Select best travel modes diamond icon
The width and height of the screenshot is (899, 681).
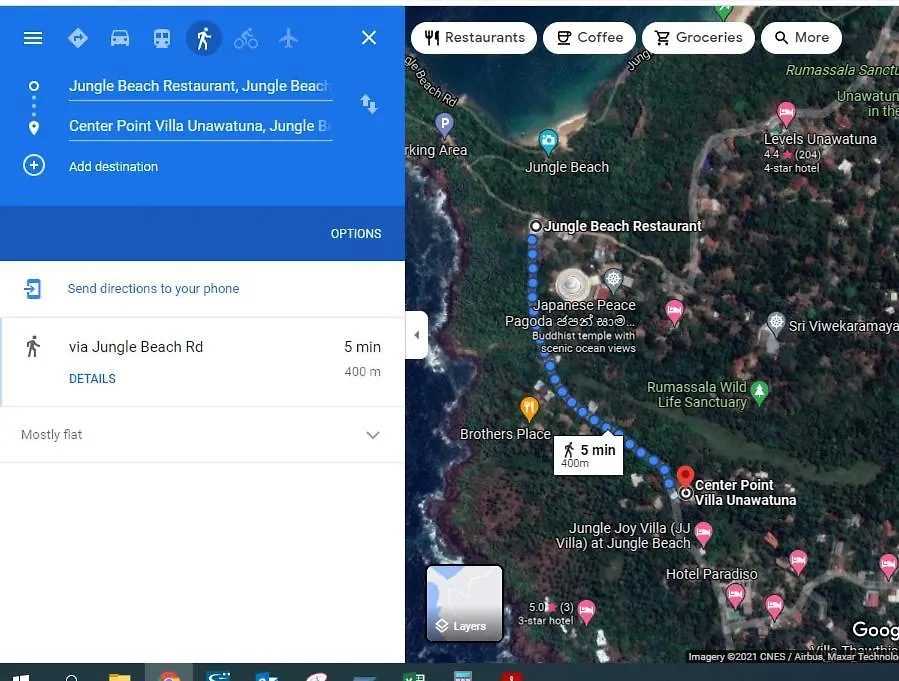pos(77,38)
